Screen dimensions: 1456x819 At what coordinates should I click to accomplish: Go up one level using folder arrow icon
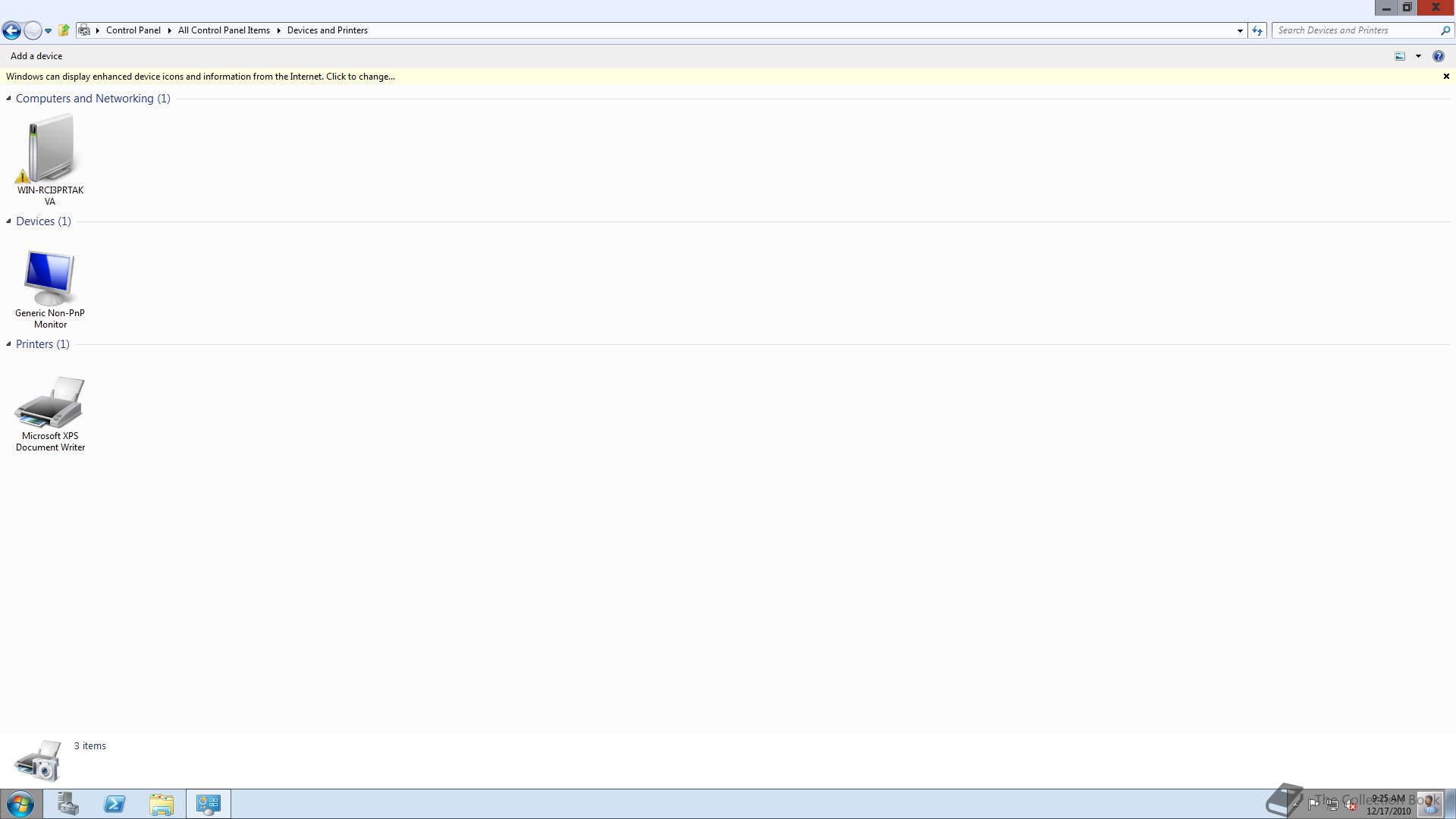[64, 30]
